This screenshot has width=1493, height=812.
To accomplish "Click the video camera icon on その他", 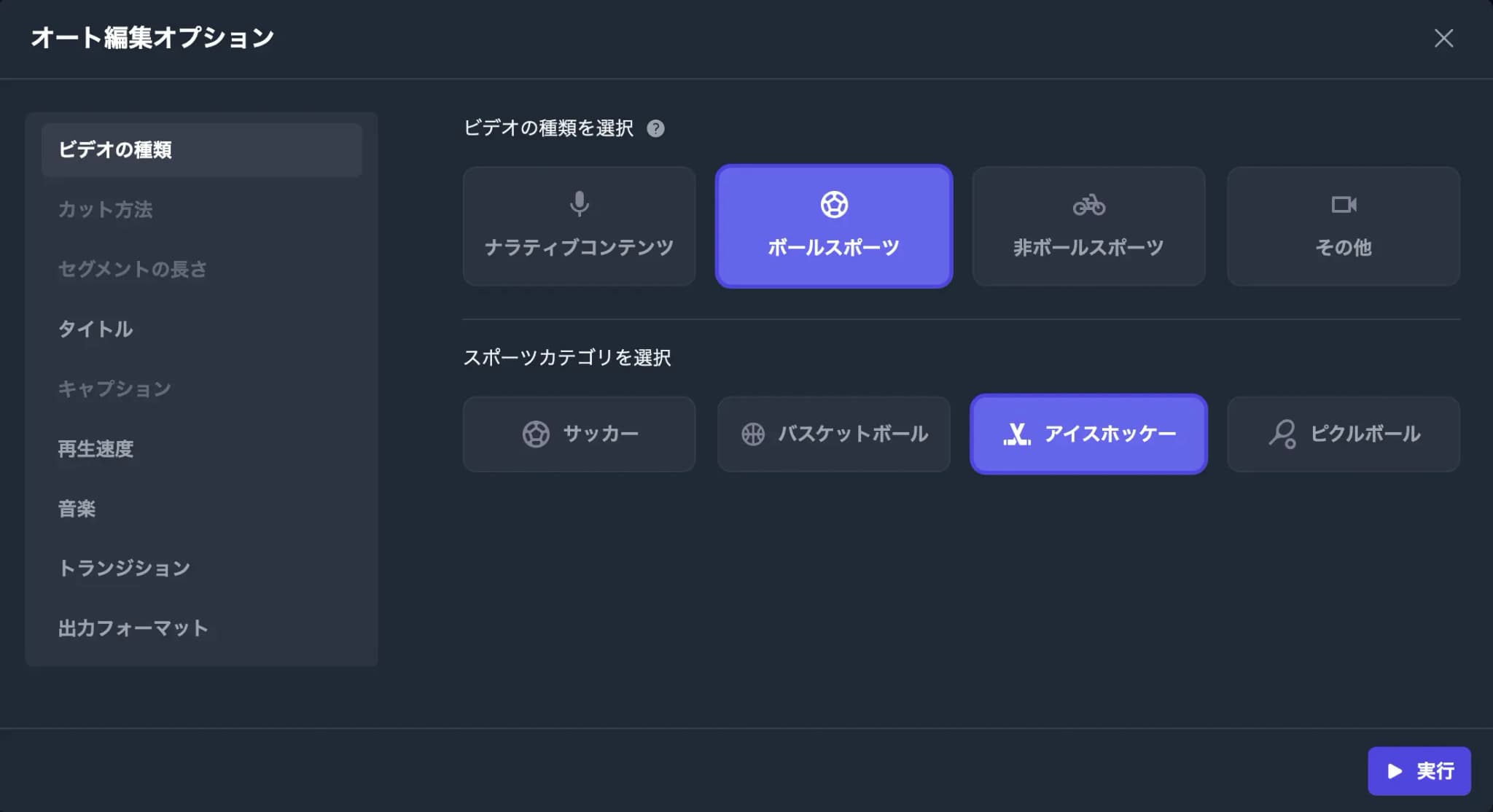I will click(x=1344, y=205).
